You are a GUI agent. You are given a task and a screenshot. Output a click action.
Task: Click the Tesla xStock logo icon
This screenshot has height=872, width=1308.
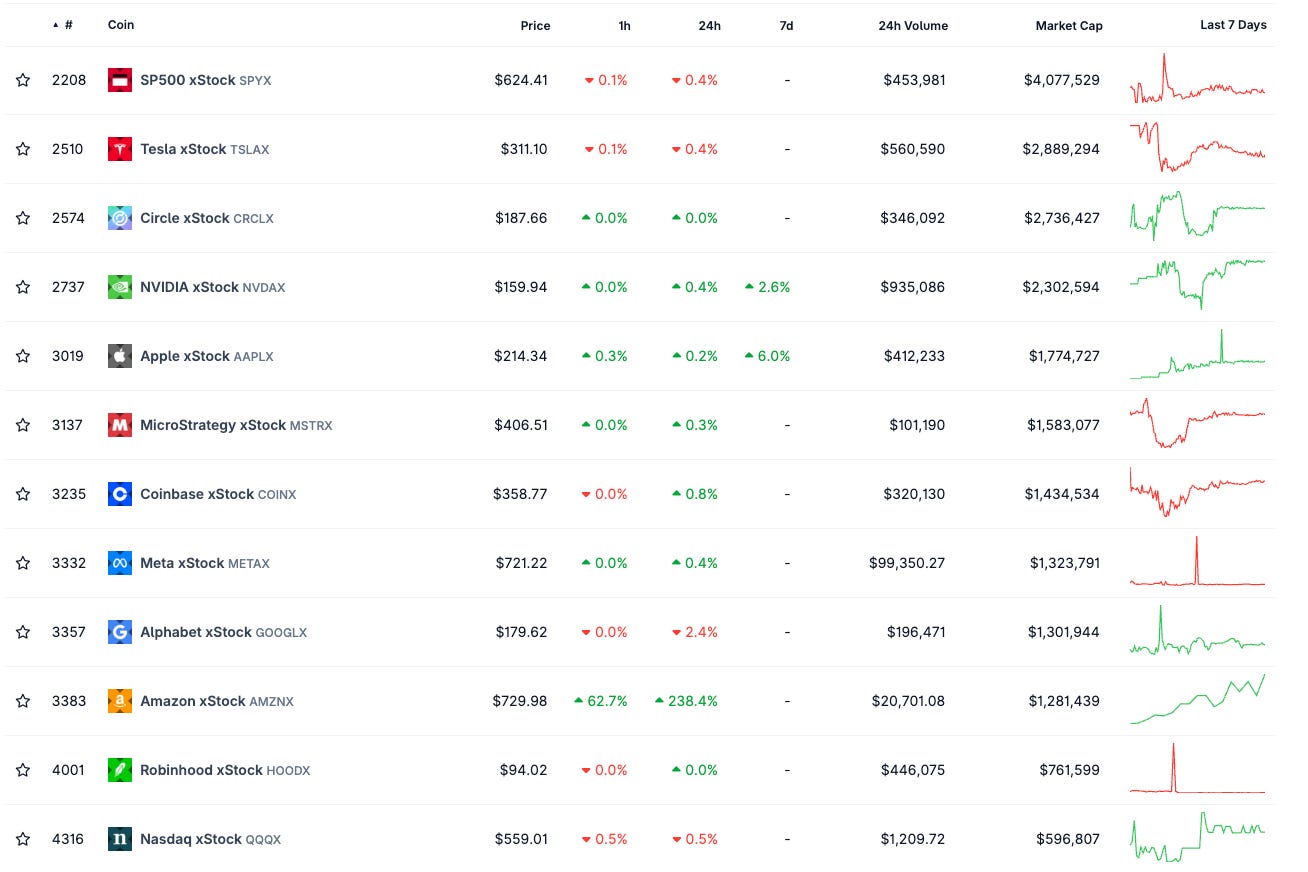point(120,149)
